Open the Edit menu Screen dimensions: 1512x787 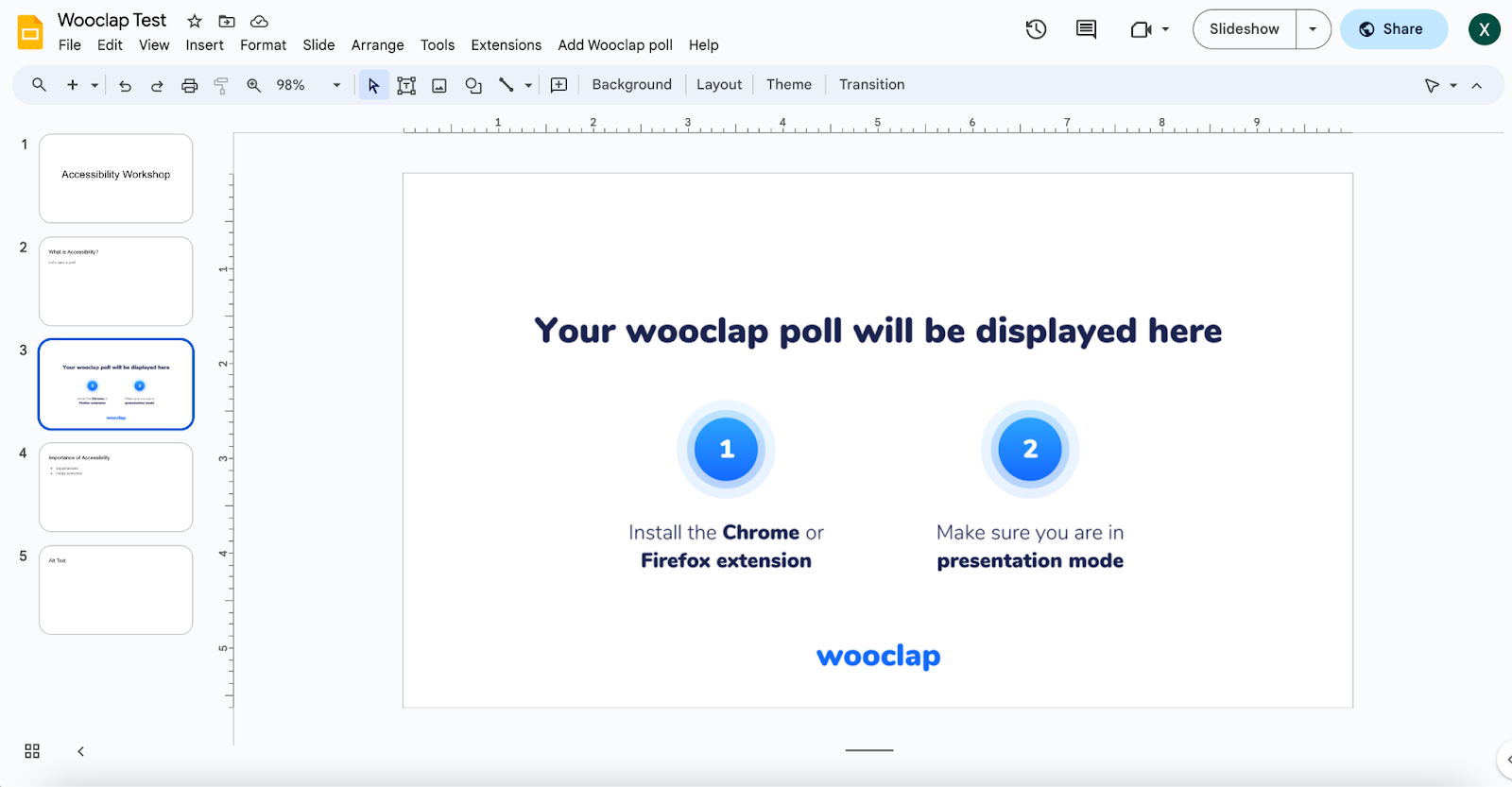click(x=110, y=45)
